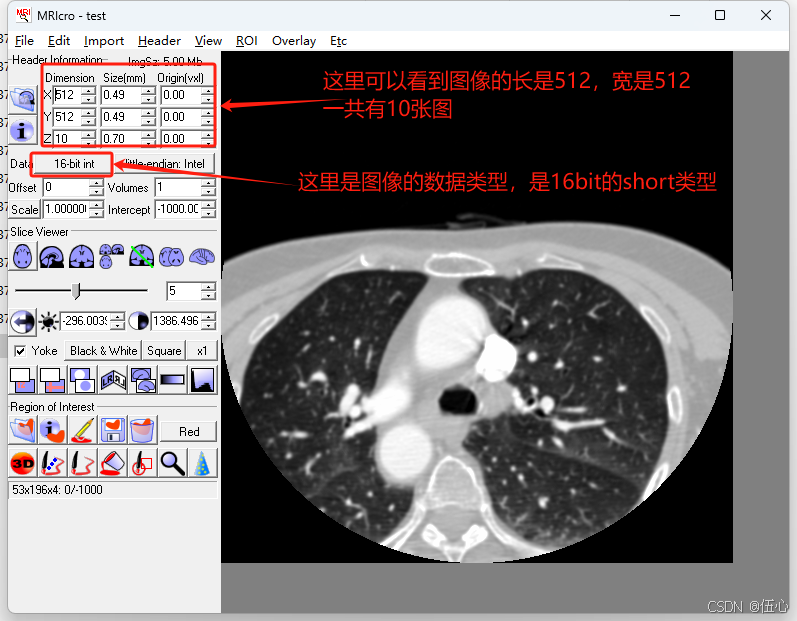Screen dimensions: 797x621
Task: Select the sagittal slice view icon
Action: point(52,256)
